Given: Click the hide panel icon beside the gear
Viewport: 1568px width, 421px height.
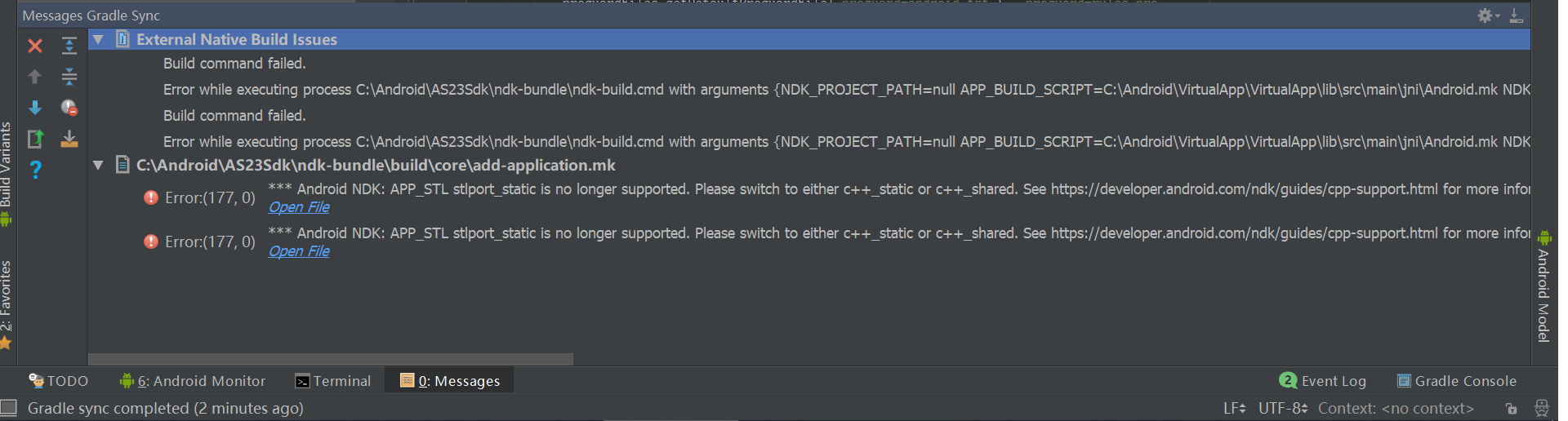Looking at the screenshot, I should [1516, 16].
